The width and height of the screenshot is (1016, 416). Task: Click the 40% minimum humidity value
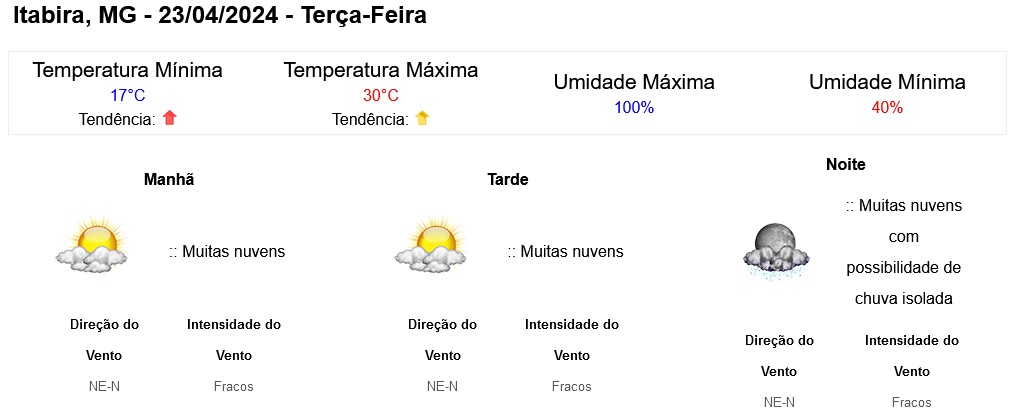[x=887, y=108]
